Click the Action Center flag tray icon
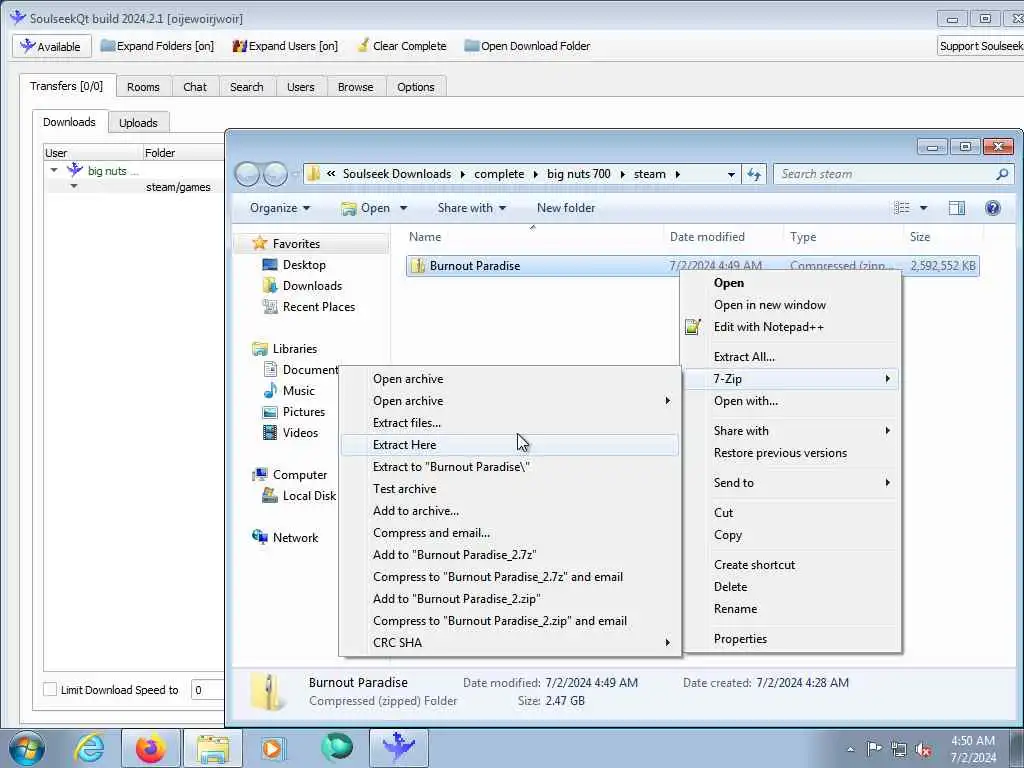The image size is (1024, 768). (874, 749)
